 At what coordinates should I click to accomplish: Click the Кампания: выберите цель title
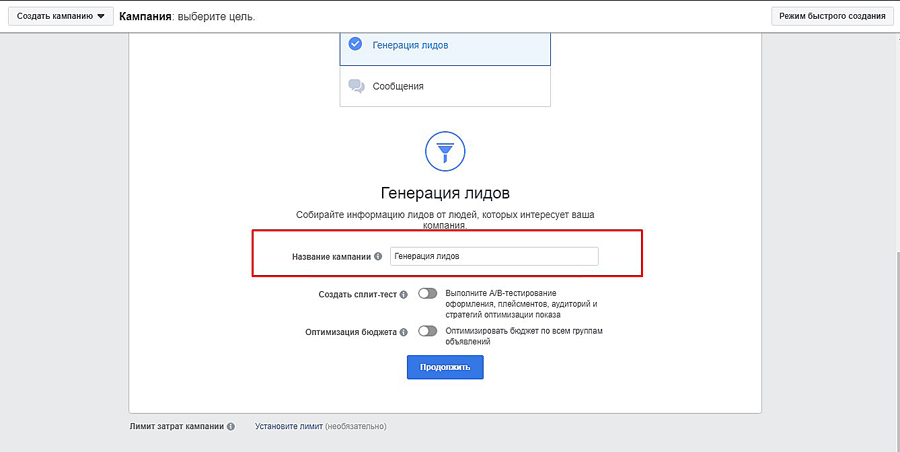(187, 16)
